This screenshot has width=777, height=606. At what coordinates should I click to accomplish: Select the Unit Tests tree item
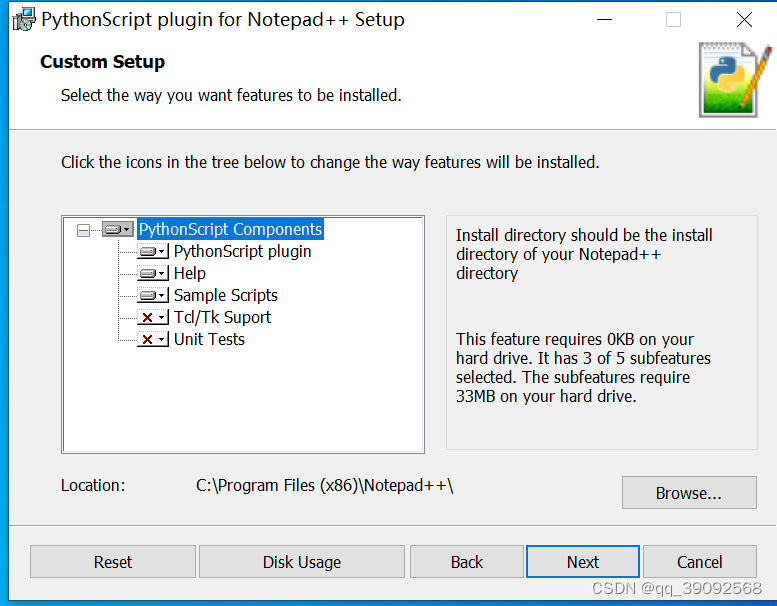tap(209, 339)
